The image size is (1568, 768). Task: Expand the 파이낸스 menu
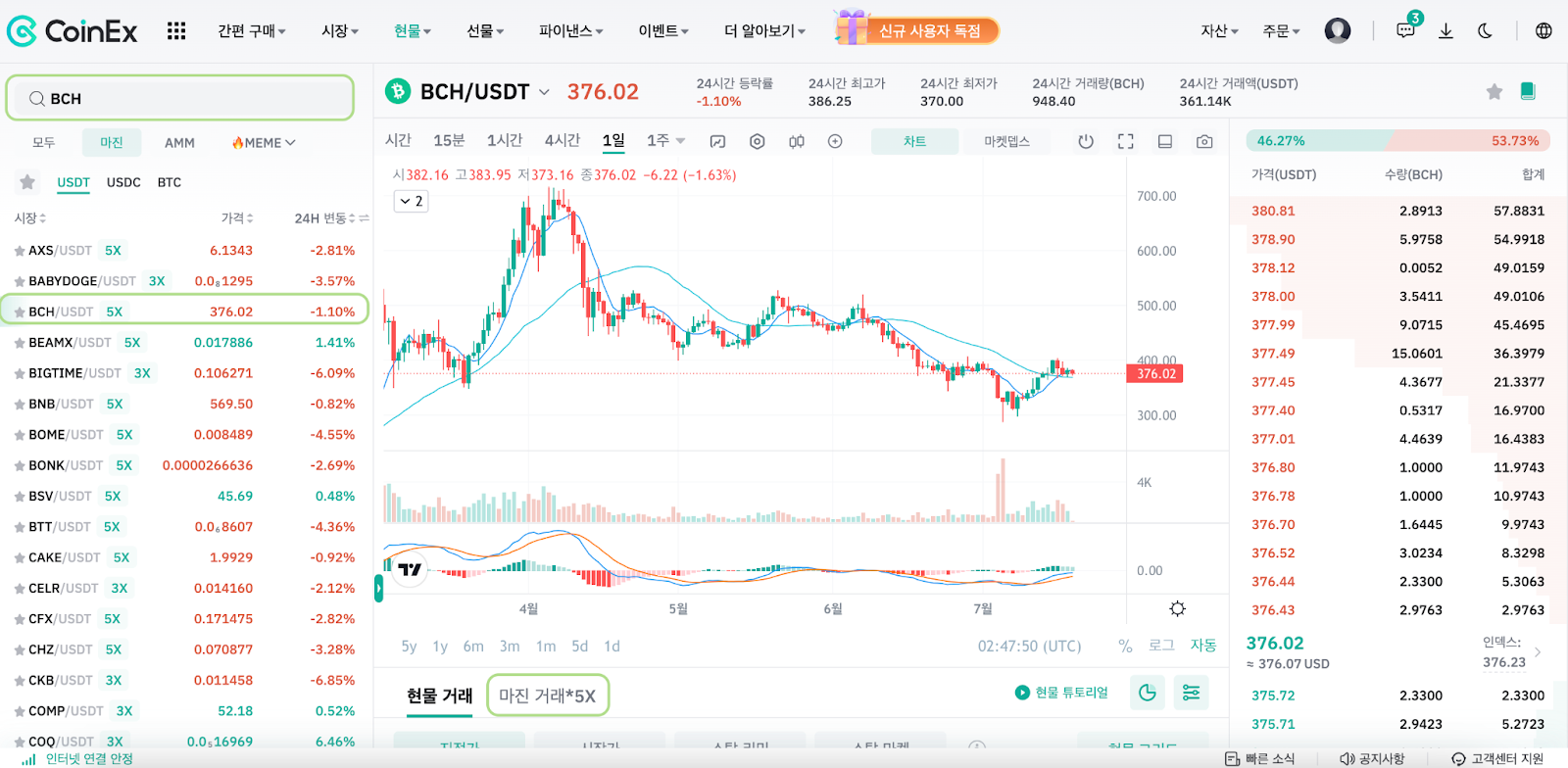pyautogui.click(x=571, y=31)
